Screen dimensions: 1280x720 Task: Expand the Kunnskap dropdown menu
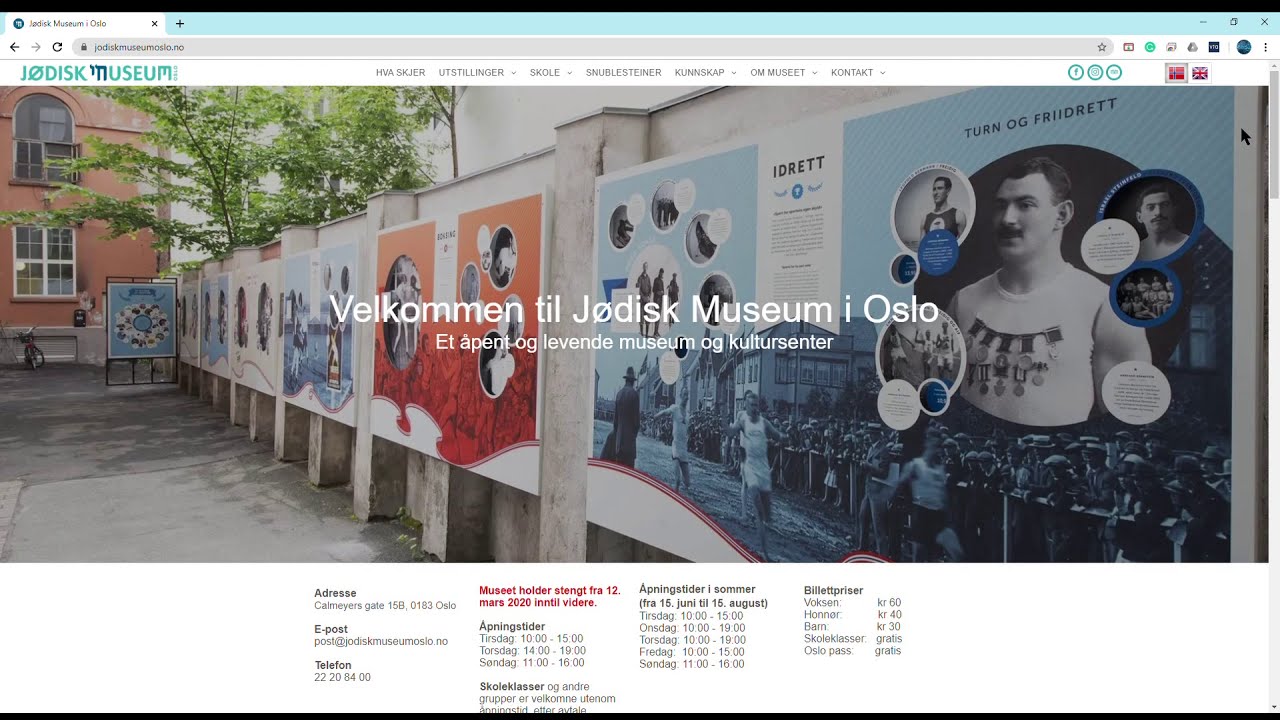(705, 72)
